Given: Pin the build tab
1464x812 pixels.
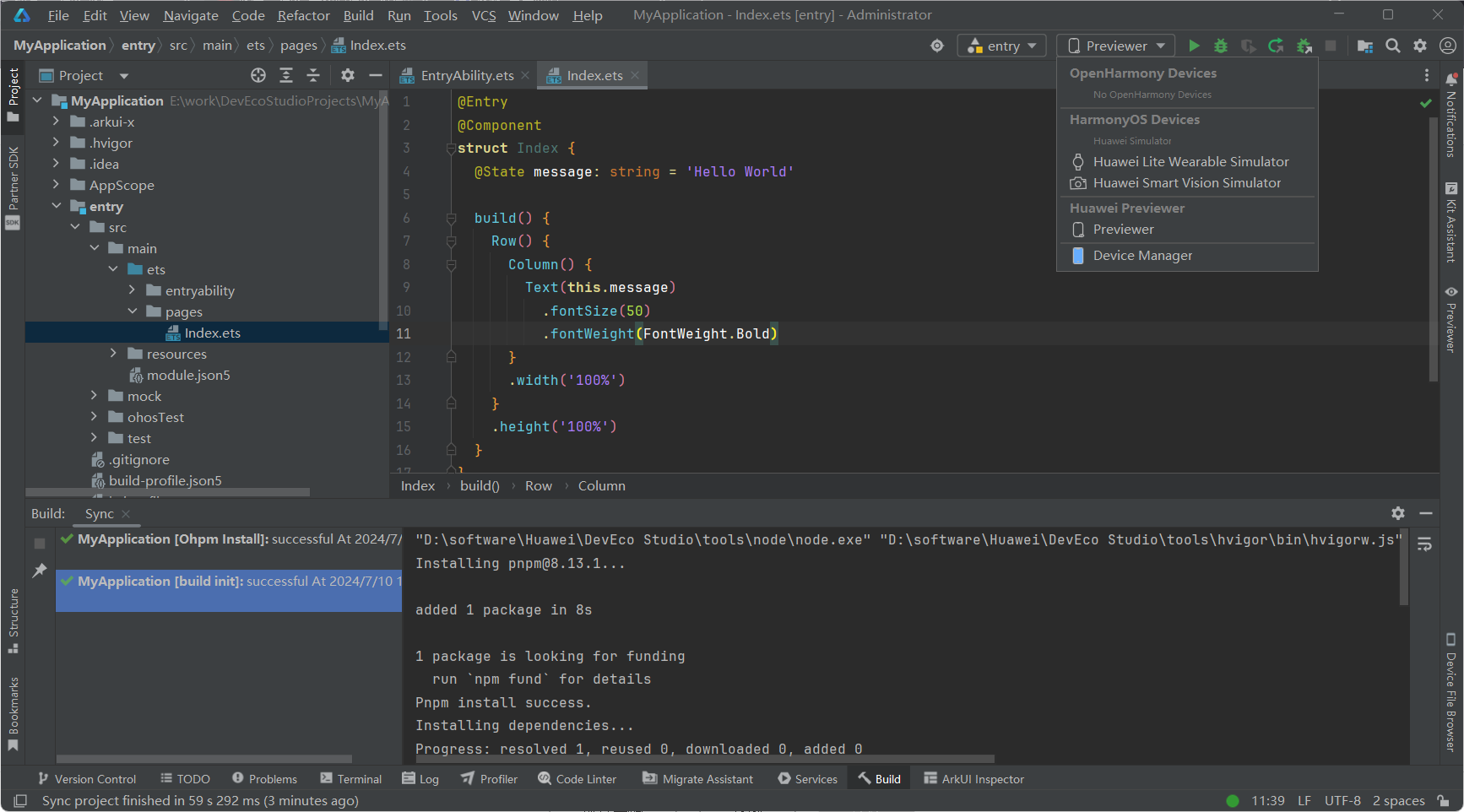Looking at the screenshot, I should coord(40,571).
